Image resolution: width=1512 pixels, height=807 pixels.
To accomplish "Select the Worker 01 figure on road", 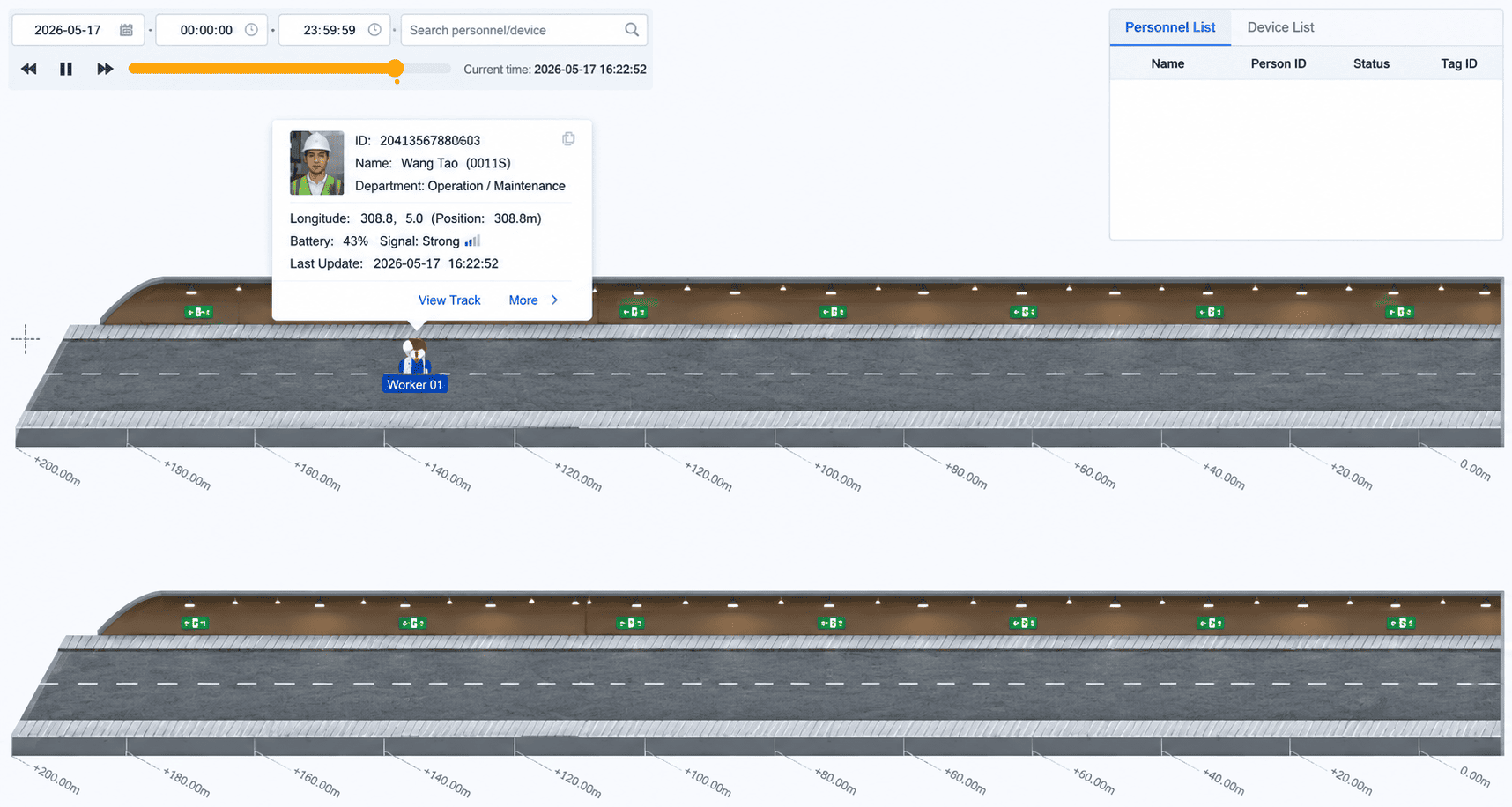I will 414,356.
